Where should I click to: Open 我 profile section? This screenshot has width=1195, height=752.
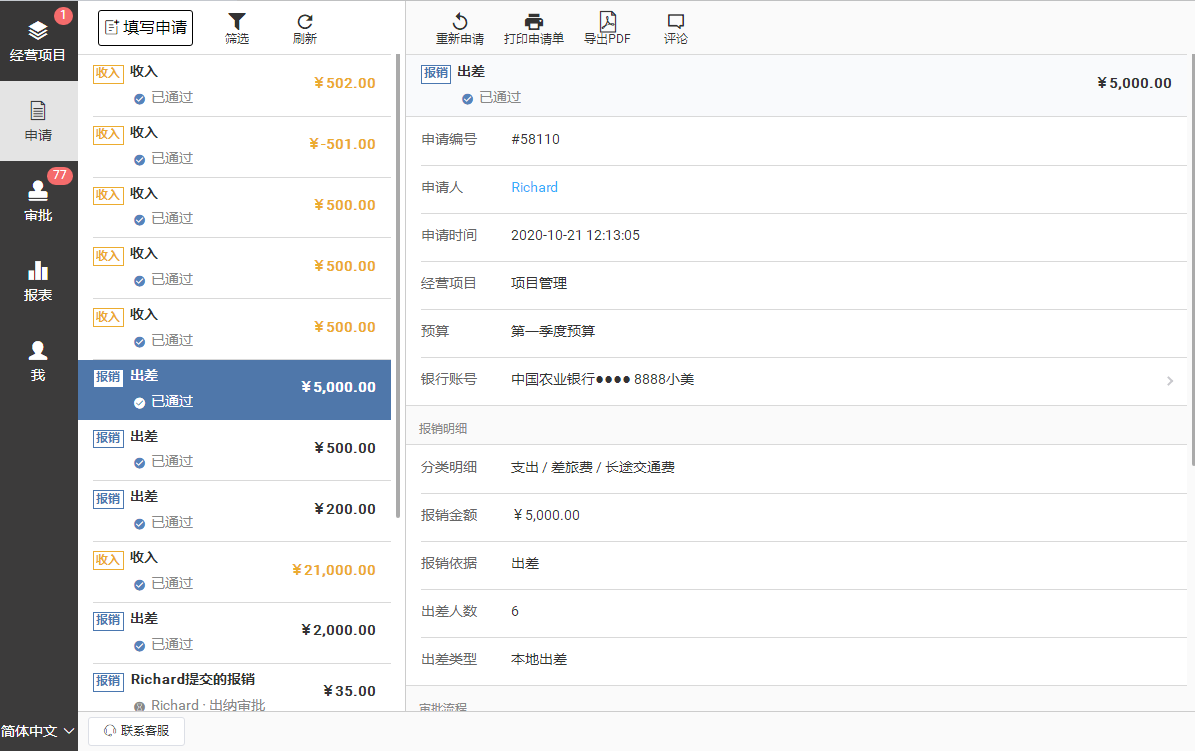(38, 361)
